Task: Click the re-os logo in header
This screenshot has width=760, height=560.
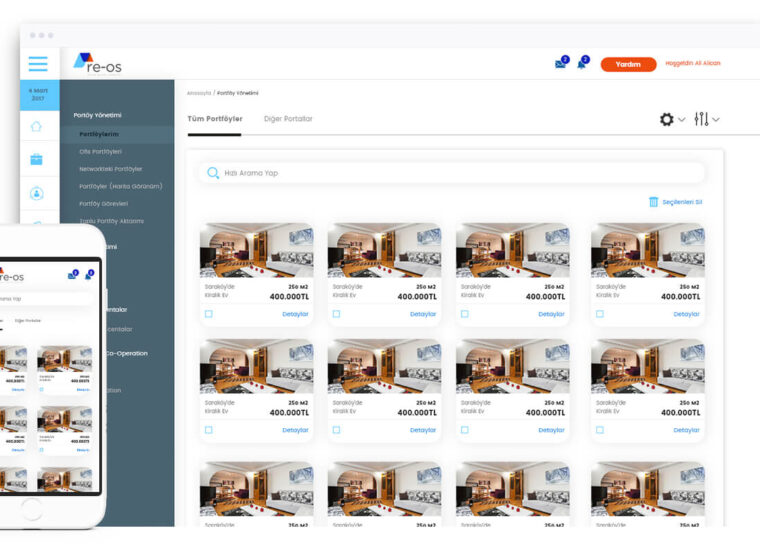Action: click(x=97, y=62)
